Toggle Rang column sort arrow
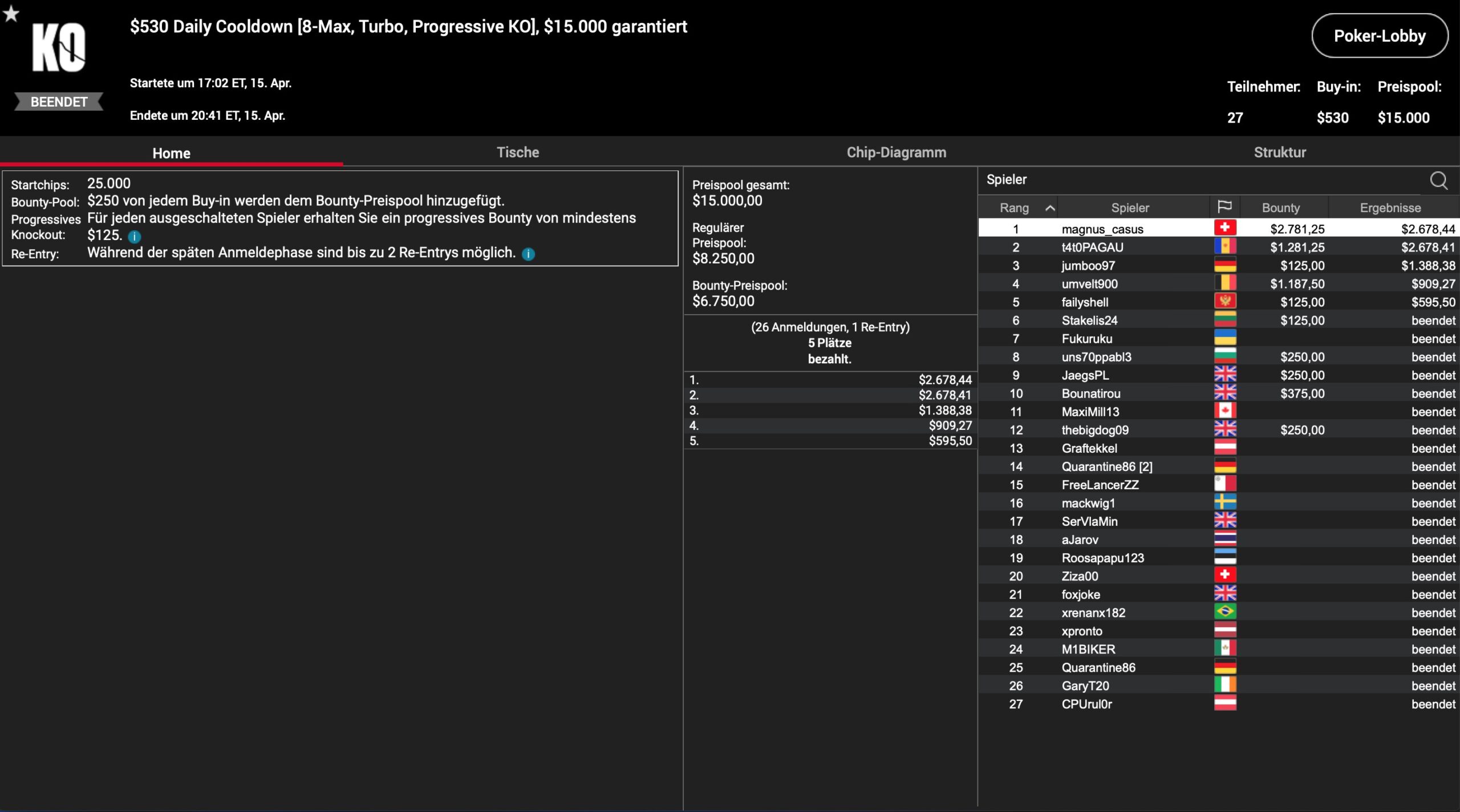Screen dimensions: 1460x812 [1049, 208]
